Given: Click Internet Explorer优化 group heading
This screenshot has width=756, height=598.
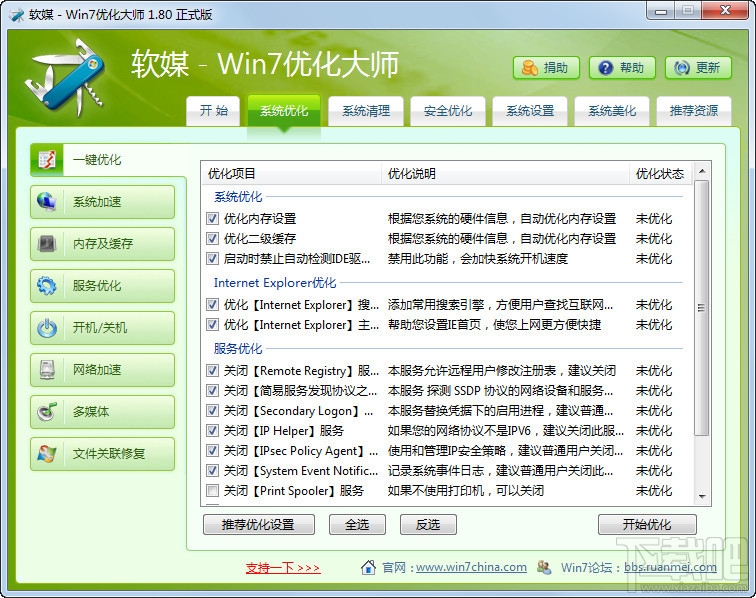Looking at the screenshot, I should (x=275, y=283).
